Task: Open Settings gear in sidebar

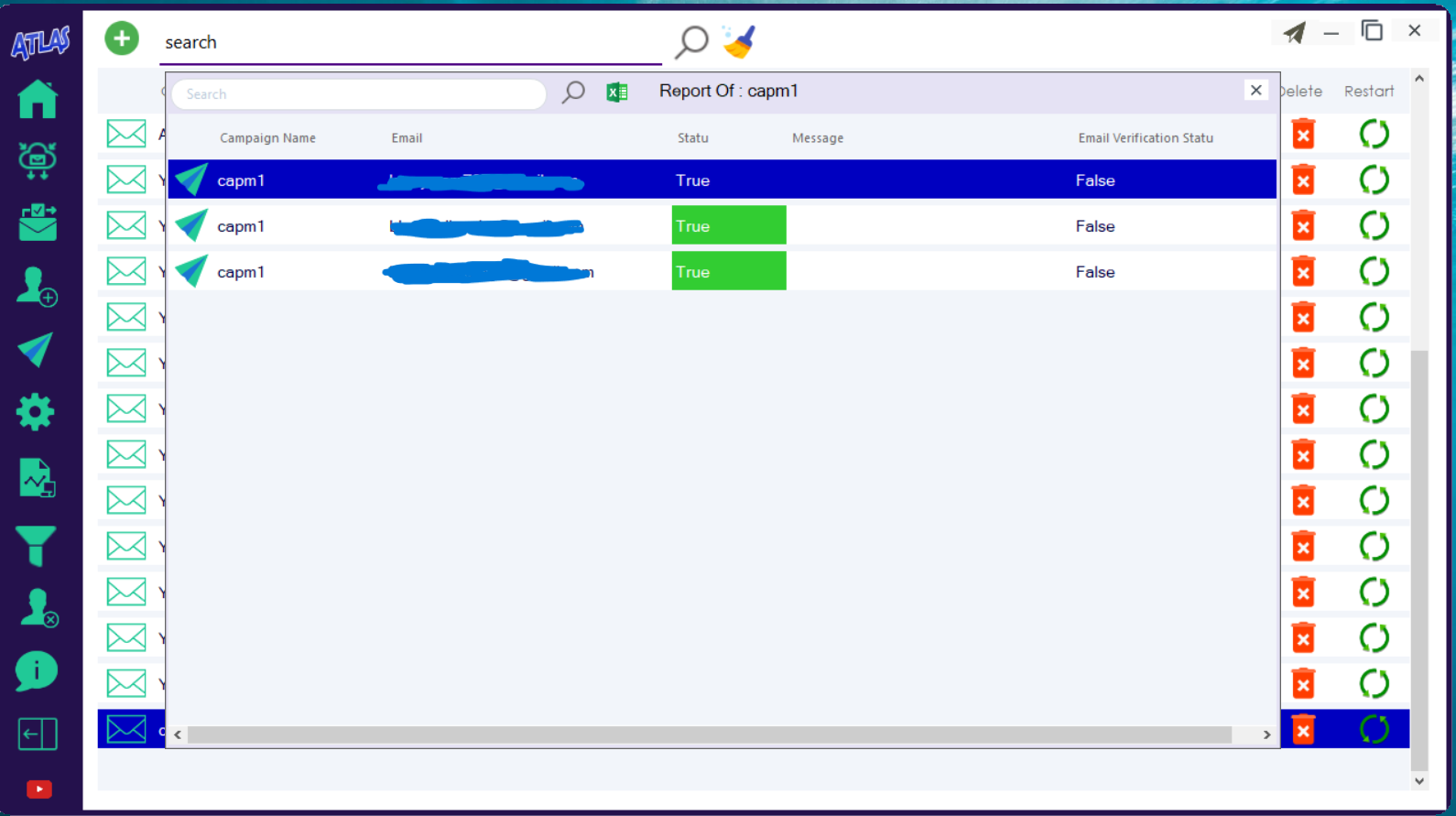Action: pyautogui.click(x=36, y=412)
